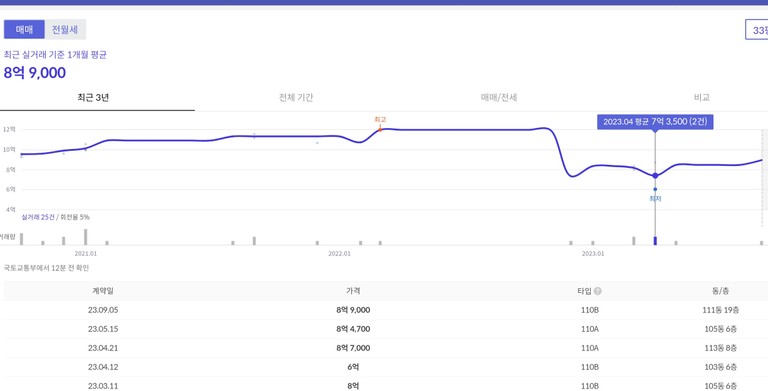Click the 6억 transaction on 23.04.12
Image resolution: width=768 pixels, height=391 pixels.
pos(353,367)
